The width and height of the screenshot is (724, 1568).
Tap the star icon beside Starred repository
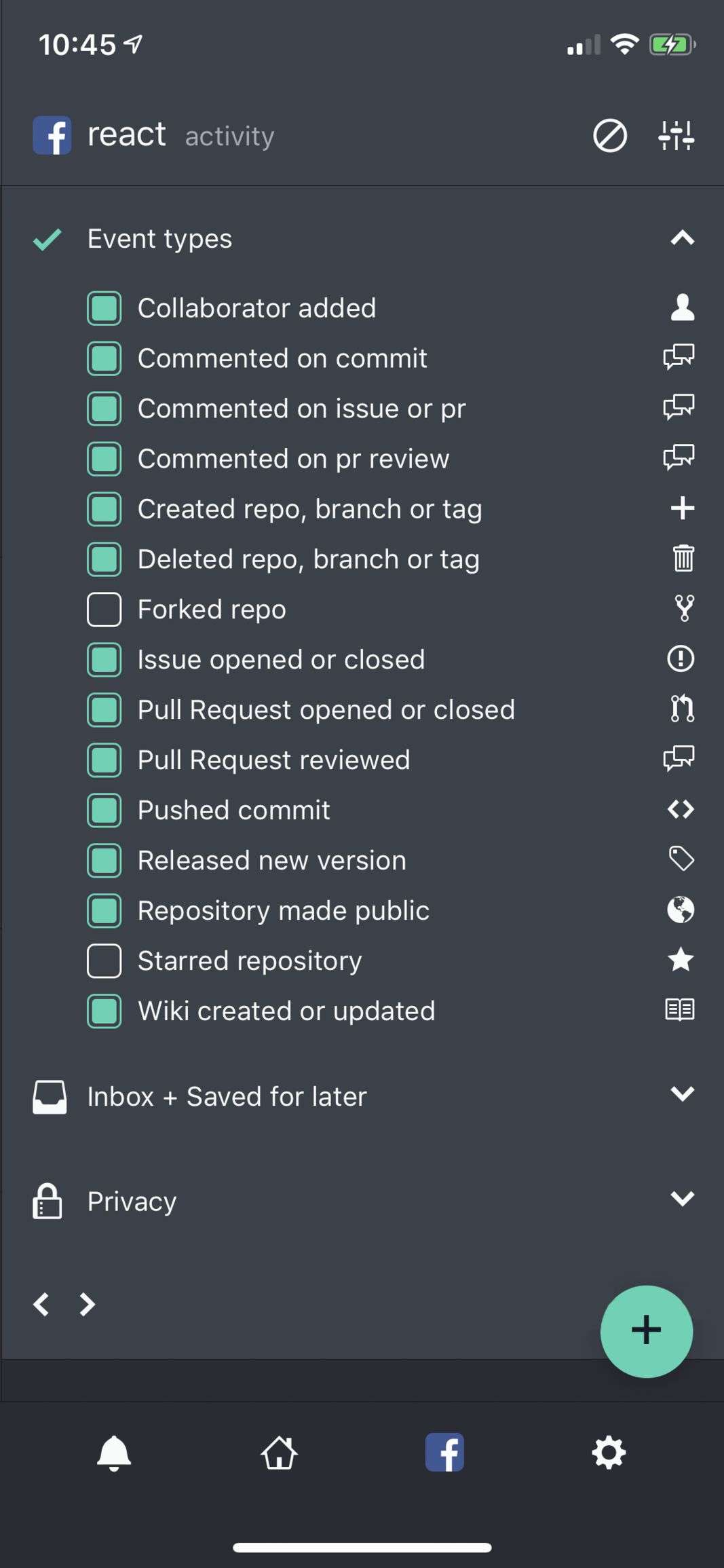pos(681,960)
